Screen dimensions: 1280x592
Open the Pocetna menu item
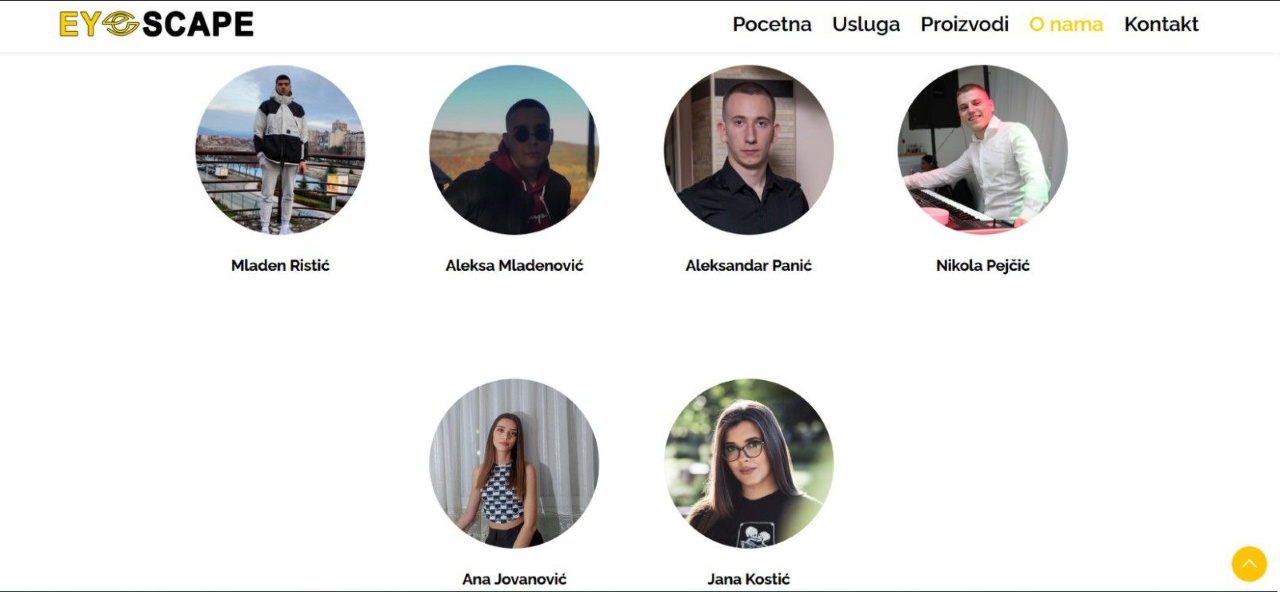coord(772,24)
